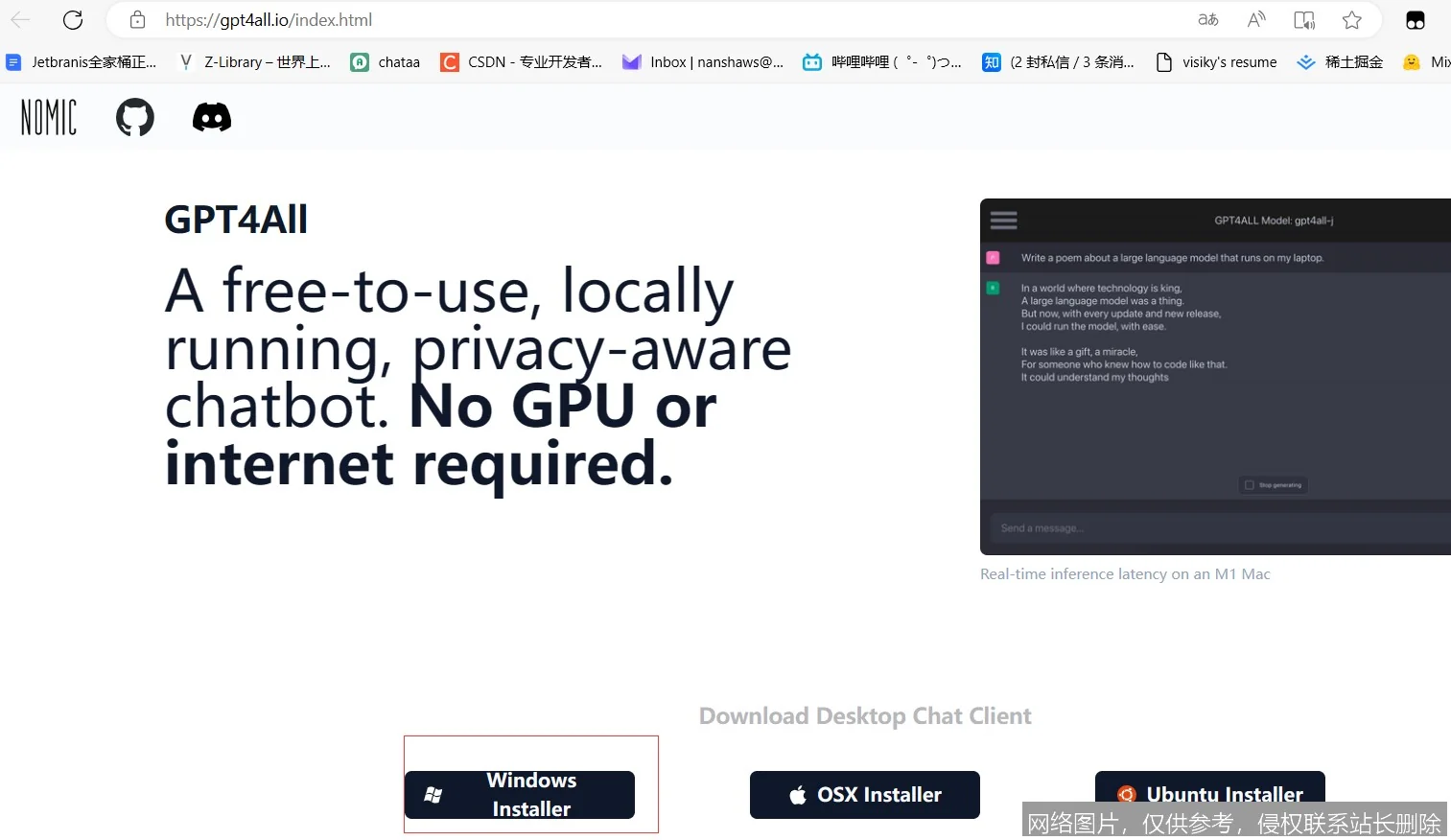The height and width of the screenshot is (840, 1451).
Task: Open the Jetbrains bookmark
Action: click(x=82, y=62)
